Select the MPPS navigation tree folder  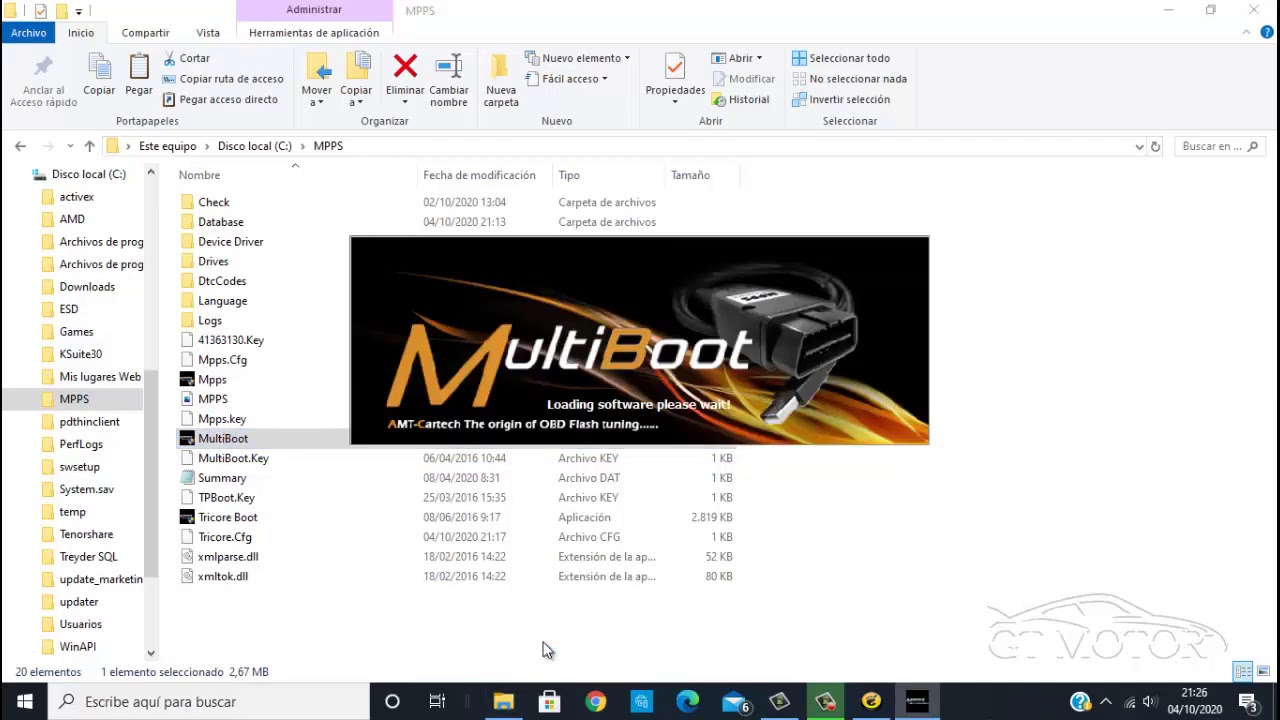[74, 399]
